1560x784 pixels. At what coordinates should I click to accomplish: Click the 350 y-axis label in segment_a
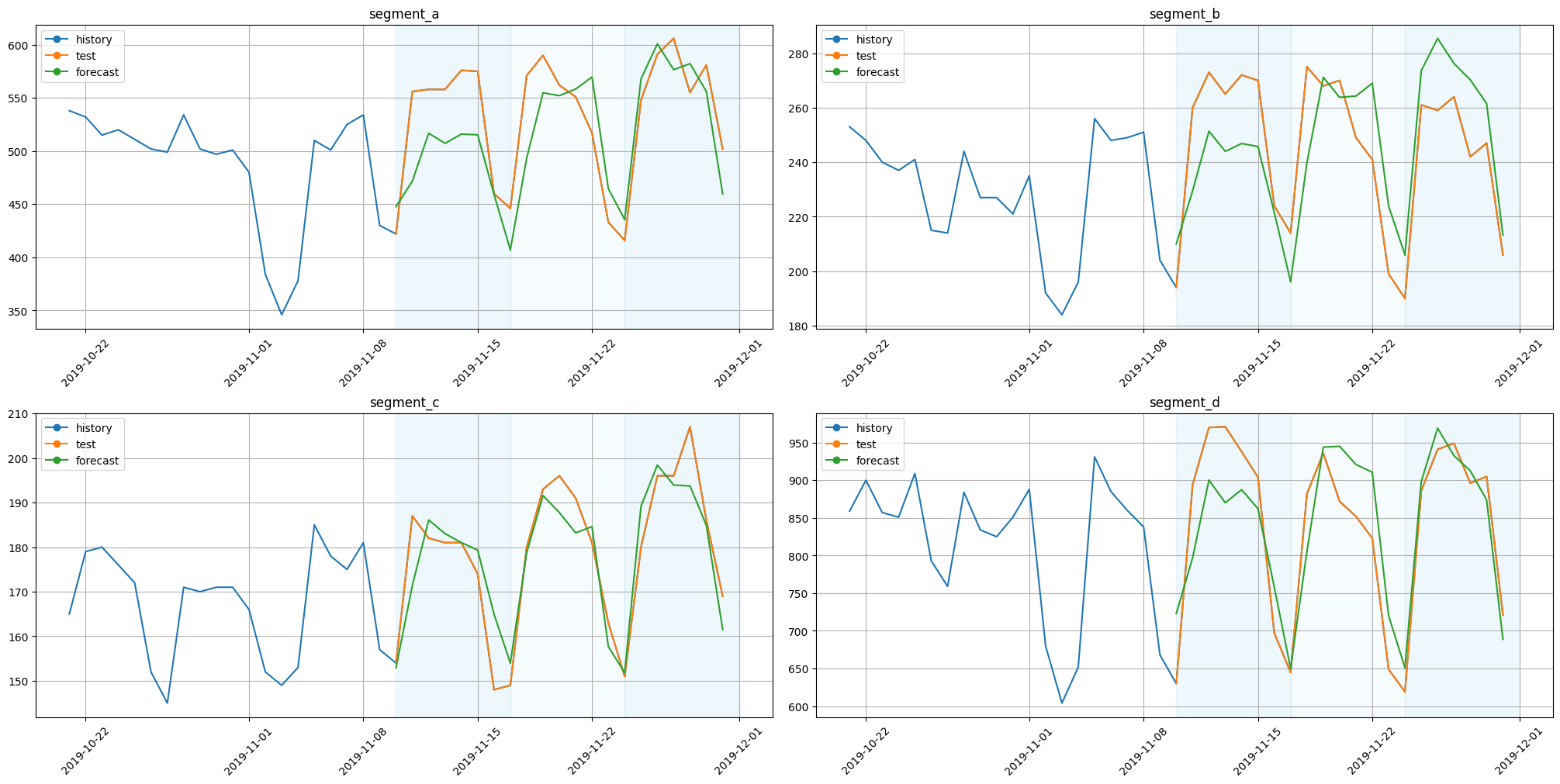19,311
